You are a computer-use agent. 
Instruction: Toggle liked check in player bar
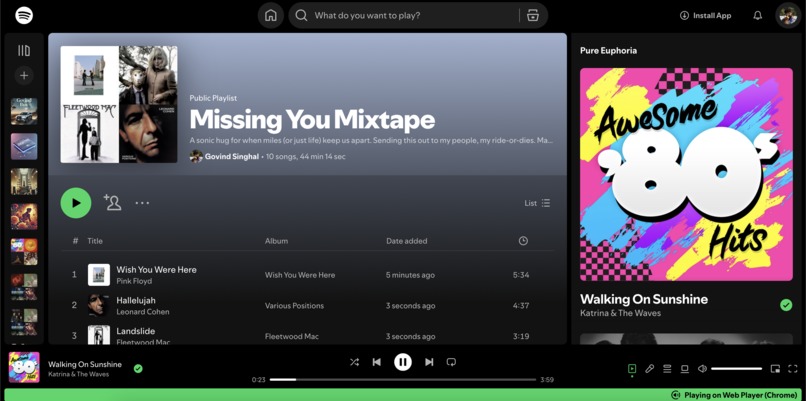pyautogui.click(x=138, y=369)
